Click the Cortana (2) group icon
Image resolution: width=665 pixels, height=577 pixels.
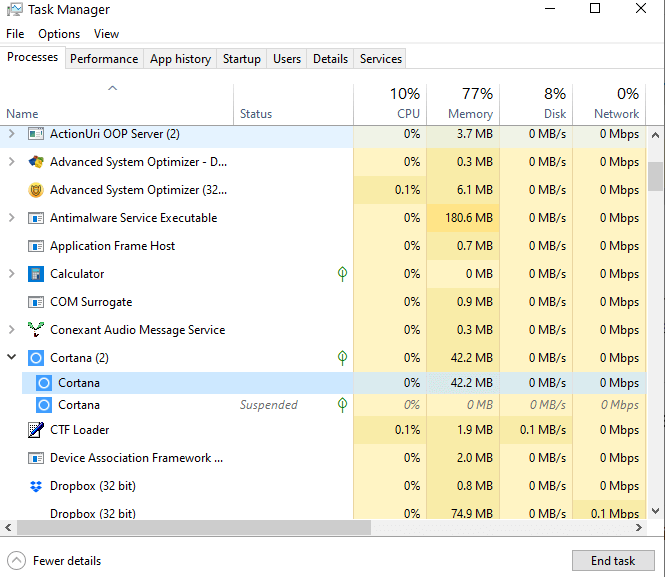coord(36,358)
